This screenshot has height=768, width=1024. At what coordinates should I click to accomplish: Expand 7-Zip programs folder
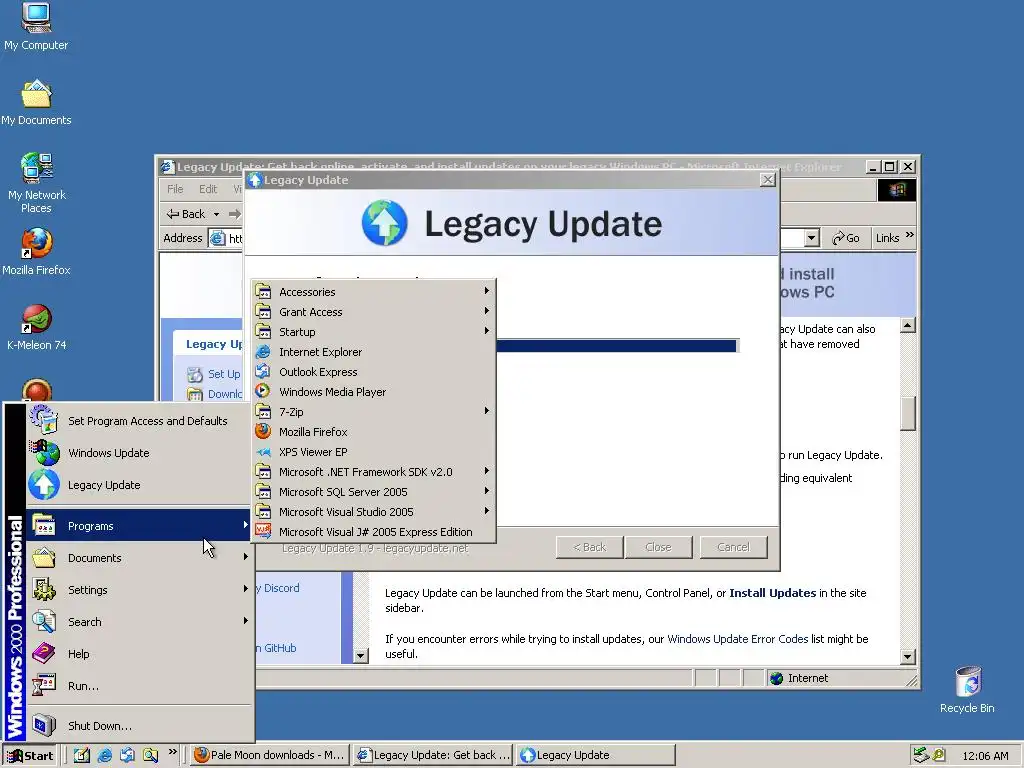[374, 412]
